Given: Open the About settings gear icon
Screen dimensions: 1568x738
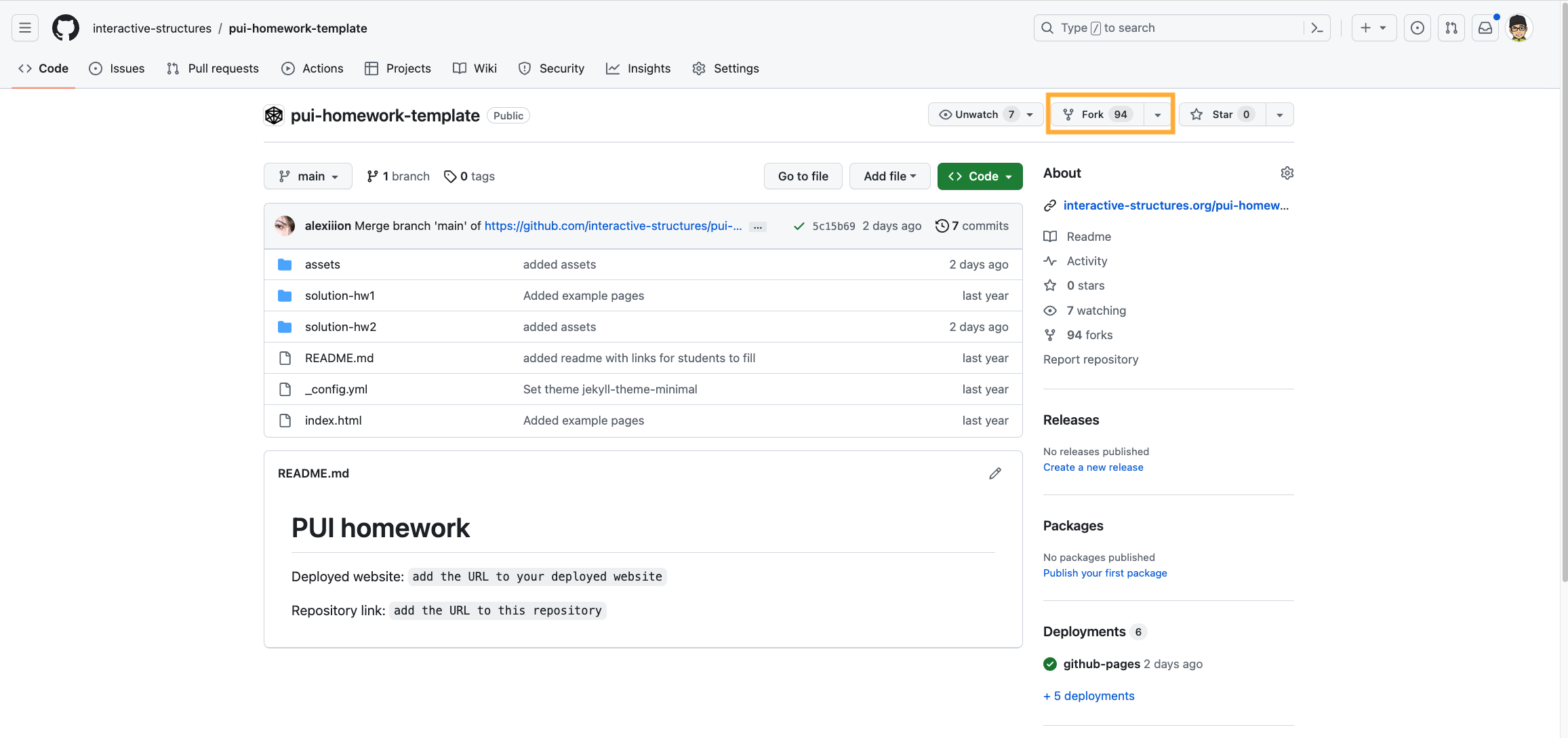Looking at the screenshot, I should 1287,173.
